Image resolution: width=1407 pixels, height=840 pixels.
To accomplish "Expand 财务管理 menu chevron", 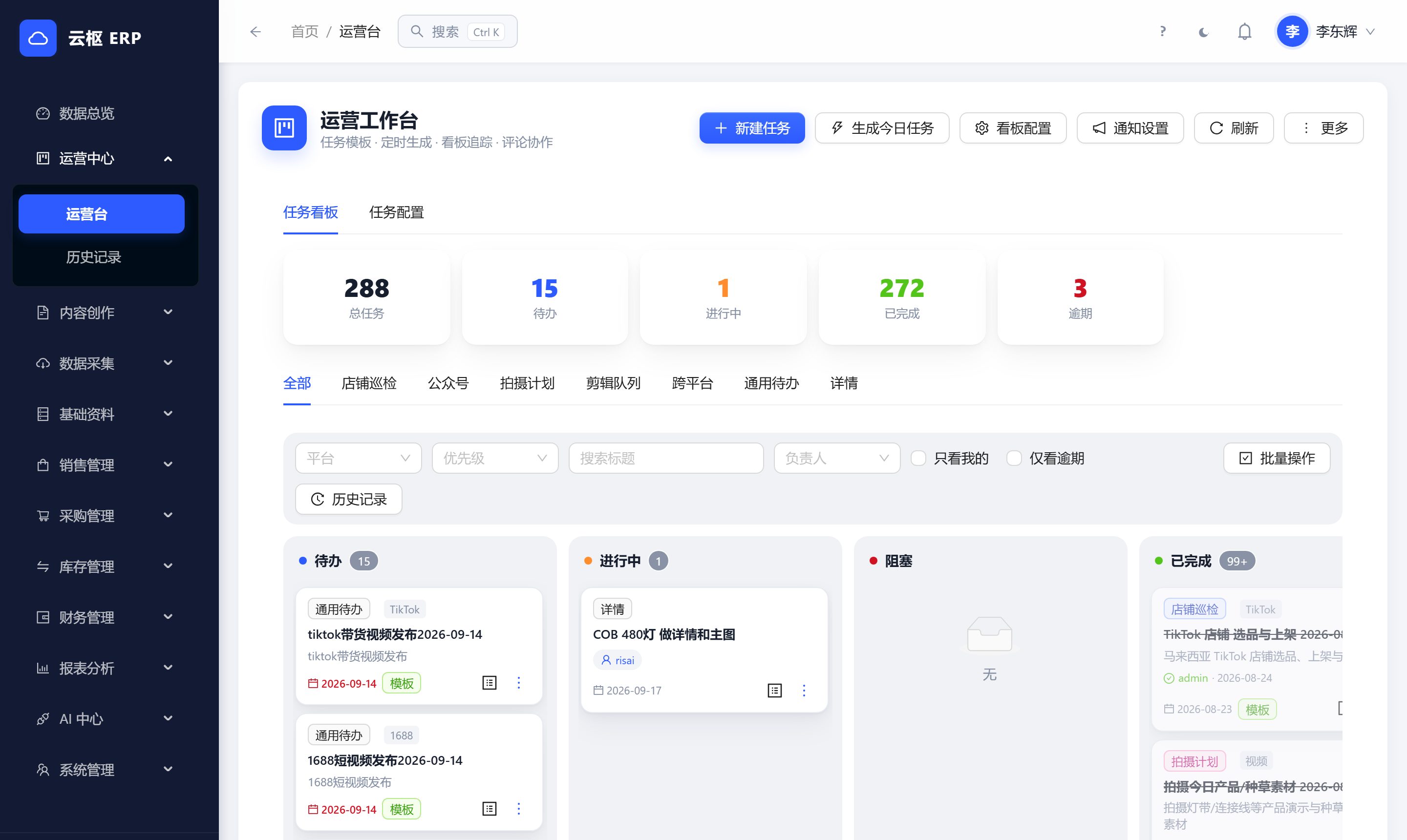I will [168, 616].
